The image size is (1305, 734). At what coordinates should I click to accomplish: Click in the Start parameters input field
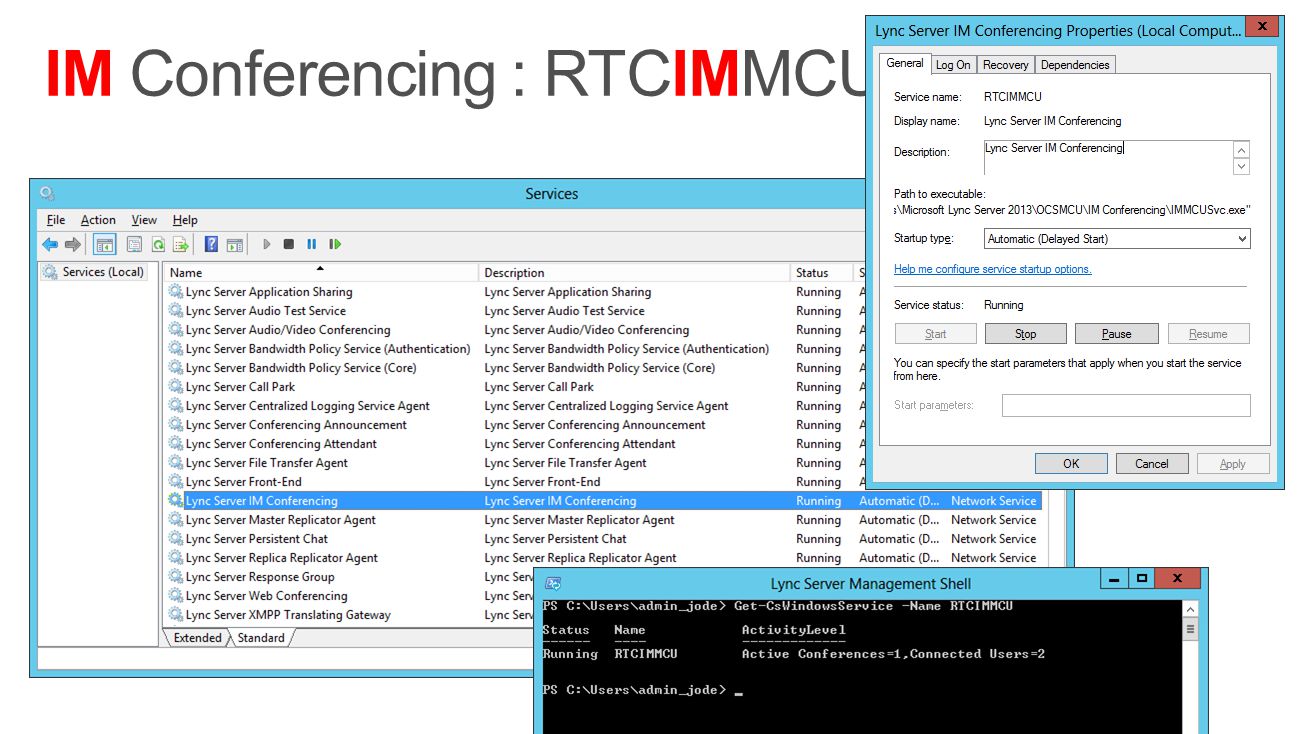point(1126,405)
